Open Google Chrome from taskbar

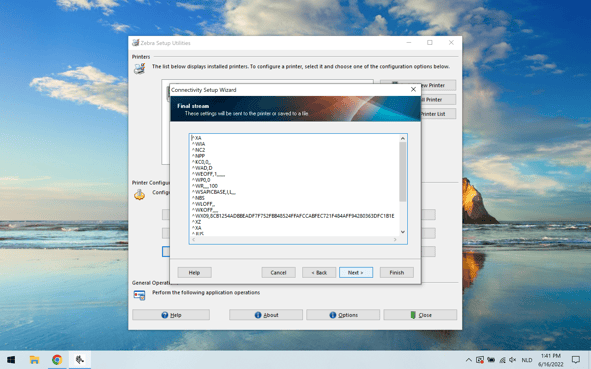coord(57,360)
